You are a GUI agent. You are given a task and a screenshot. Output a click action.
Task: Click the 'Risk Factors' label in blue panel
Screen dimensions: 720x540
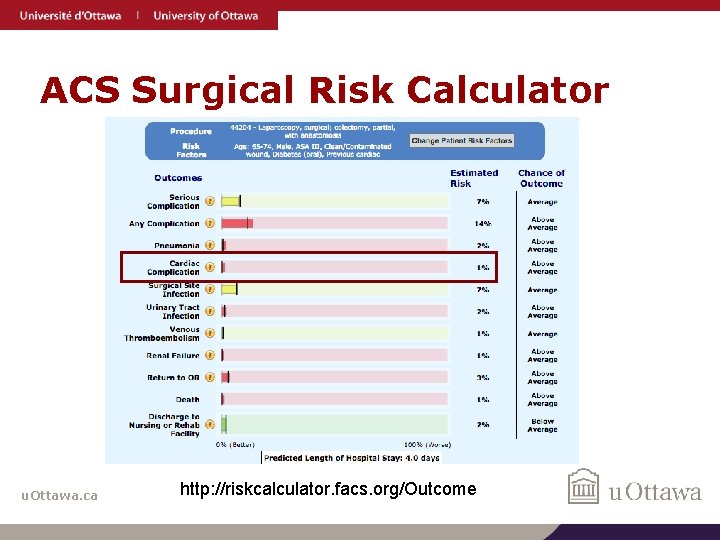[191, 150]
